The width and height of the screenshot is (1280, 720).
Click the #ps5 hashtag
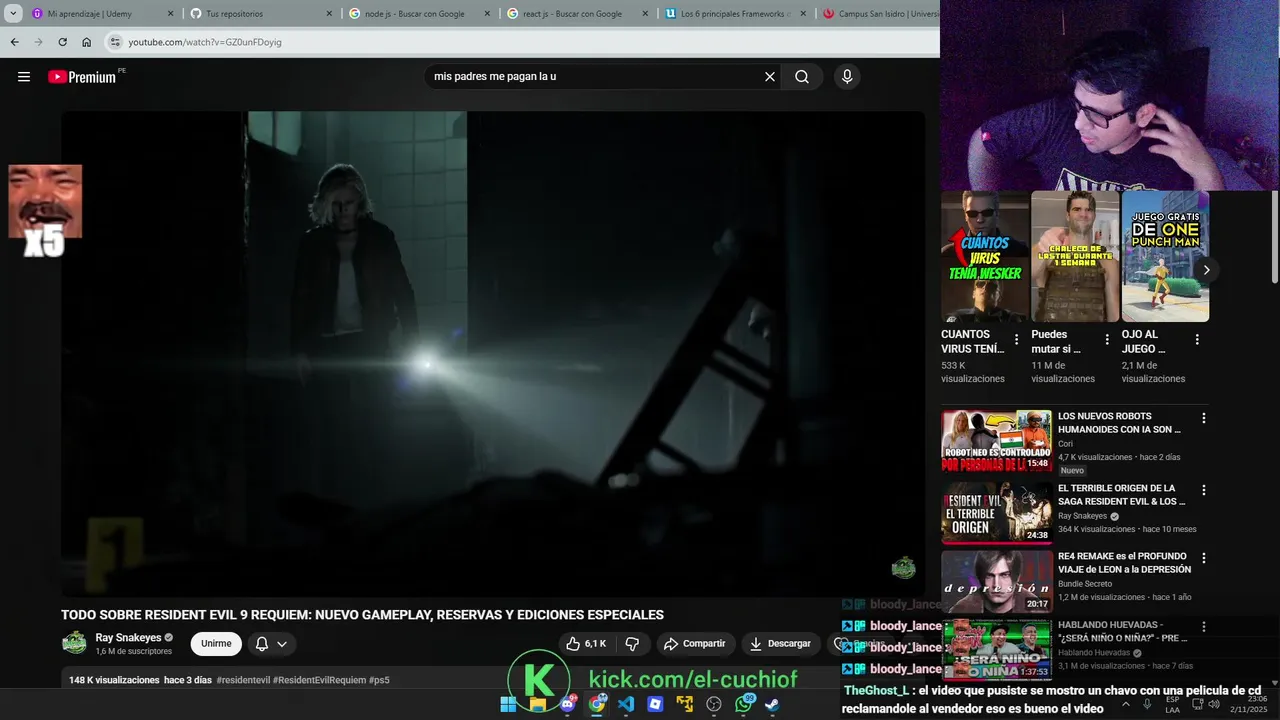[379, 680]
